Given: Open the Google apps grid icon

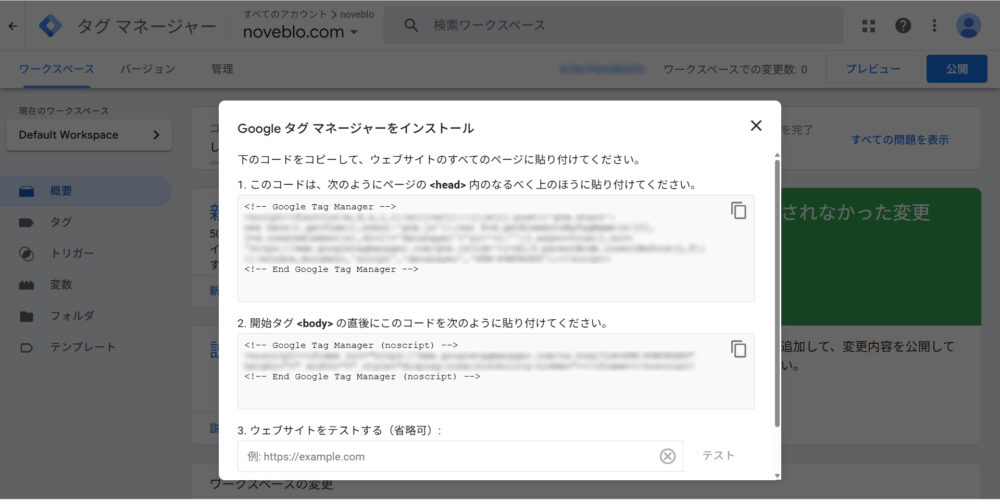Looking at the screenshot, I should 868,26.
